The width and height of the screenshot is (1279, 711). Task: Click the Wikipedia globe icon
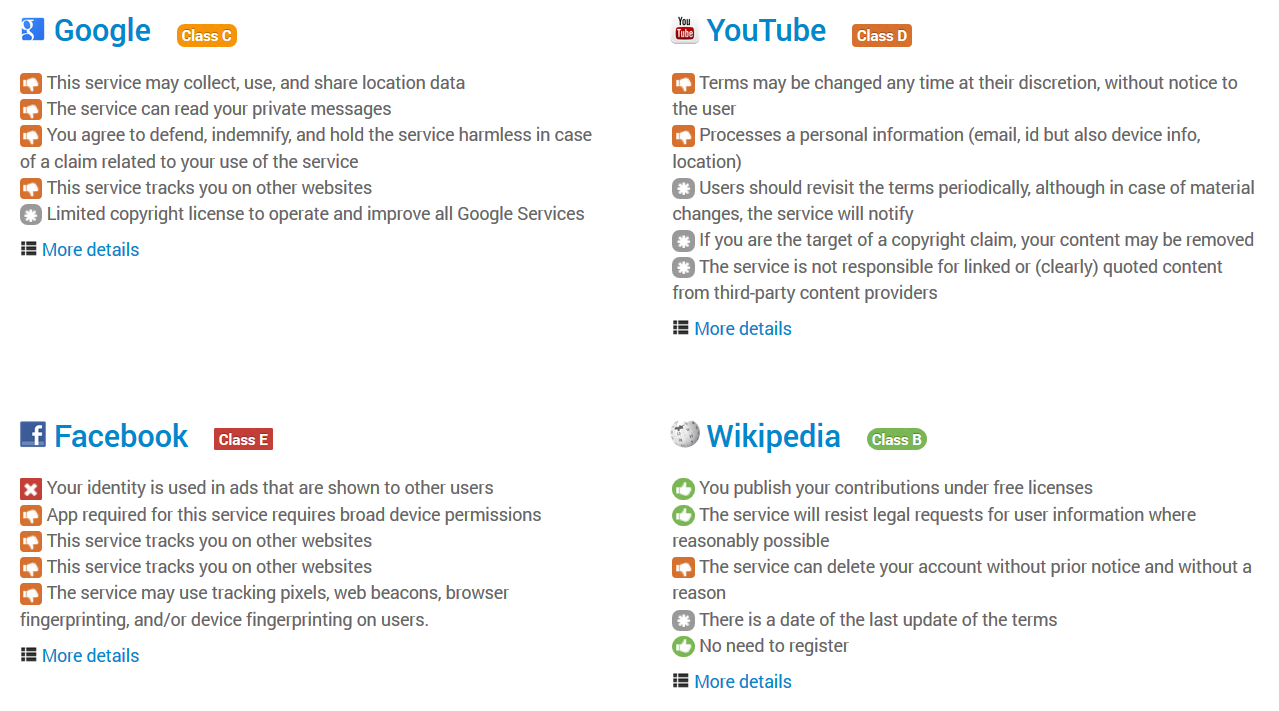pyautogui.click(x=685, y=434)
